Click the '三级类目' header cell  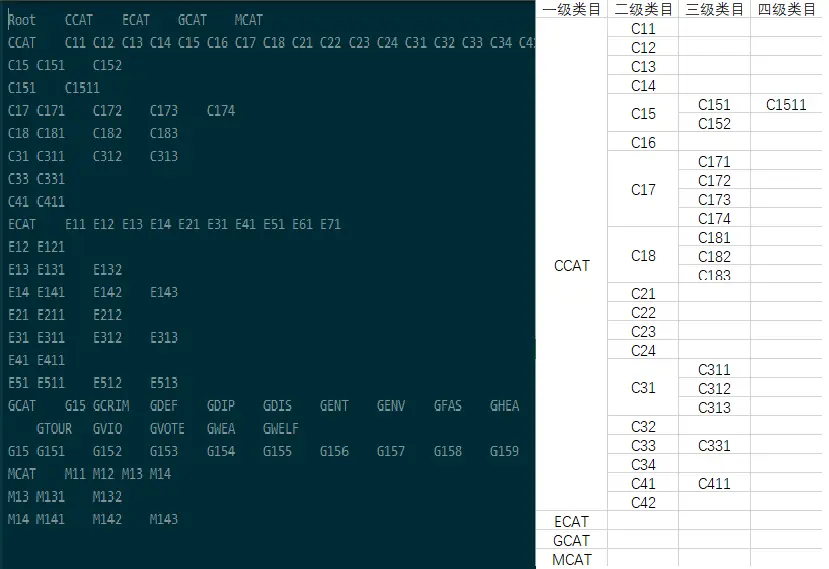pos(714,9)
